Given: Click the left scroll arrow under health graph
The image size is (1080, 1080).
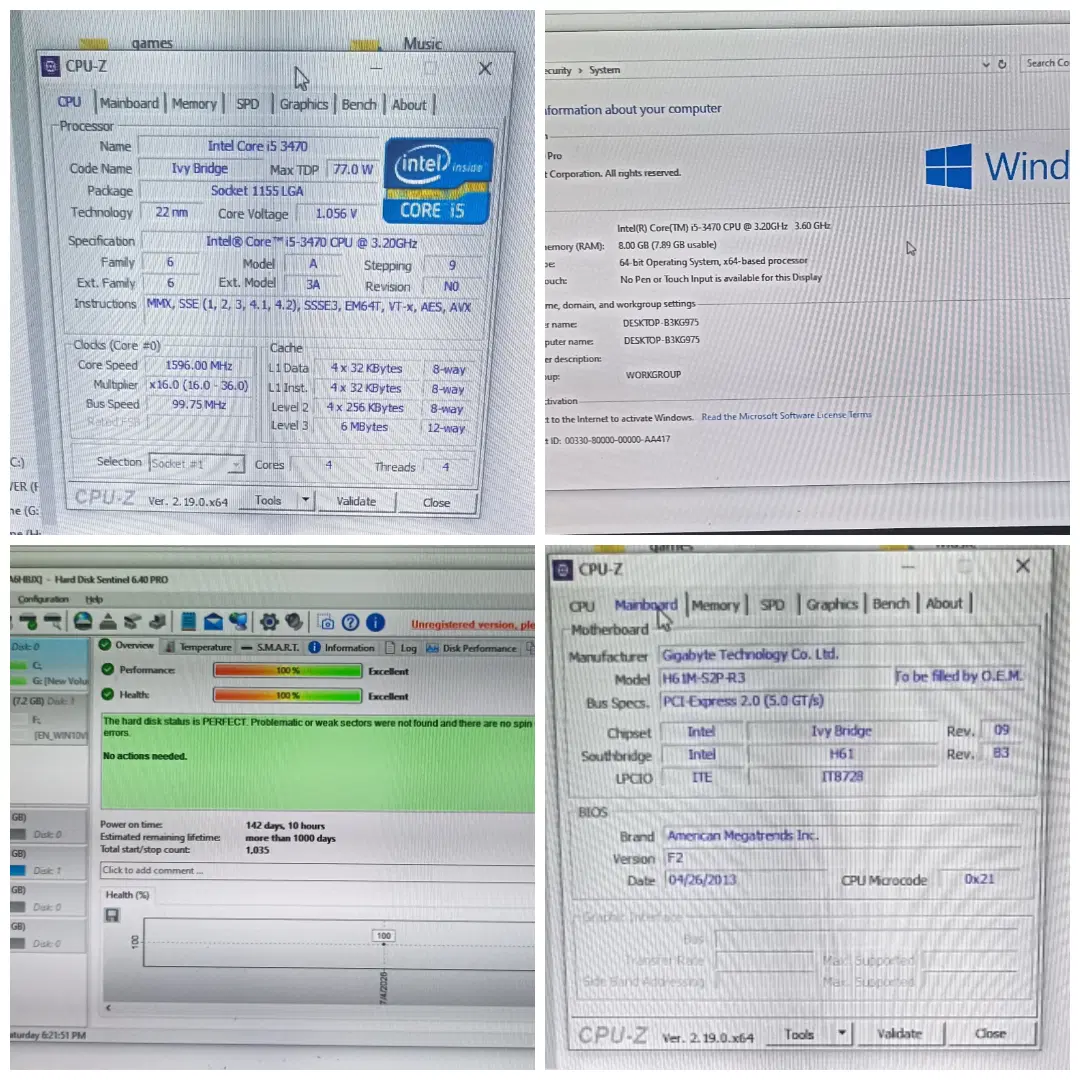Looking at the screenshot, I should point(108,1008).
